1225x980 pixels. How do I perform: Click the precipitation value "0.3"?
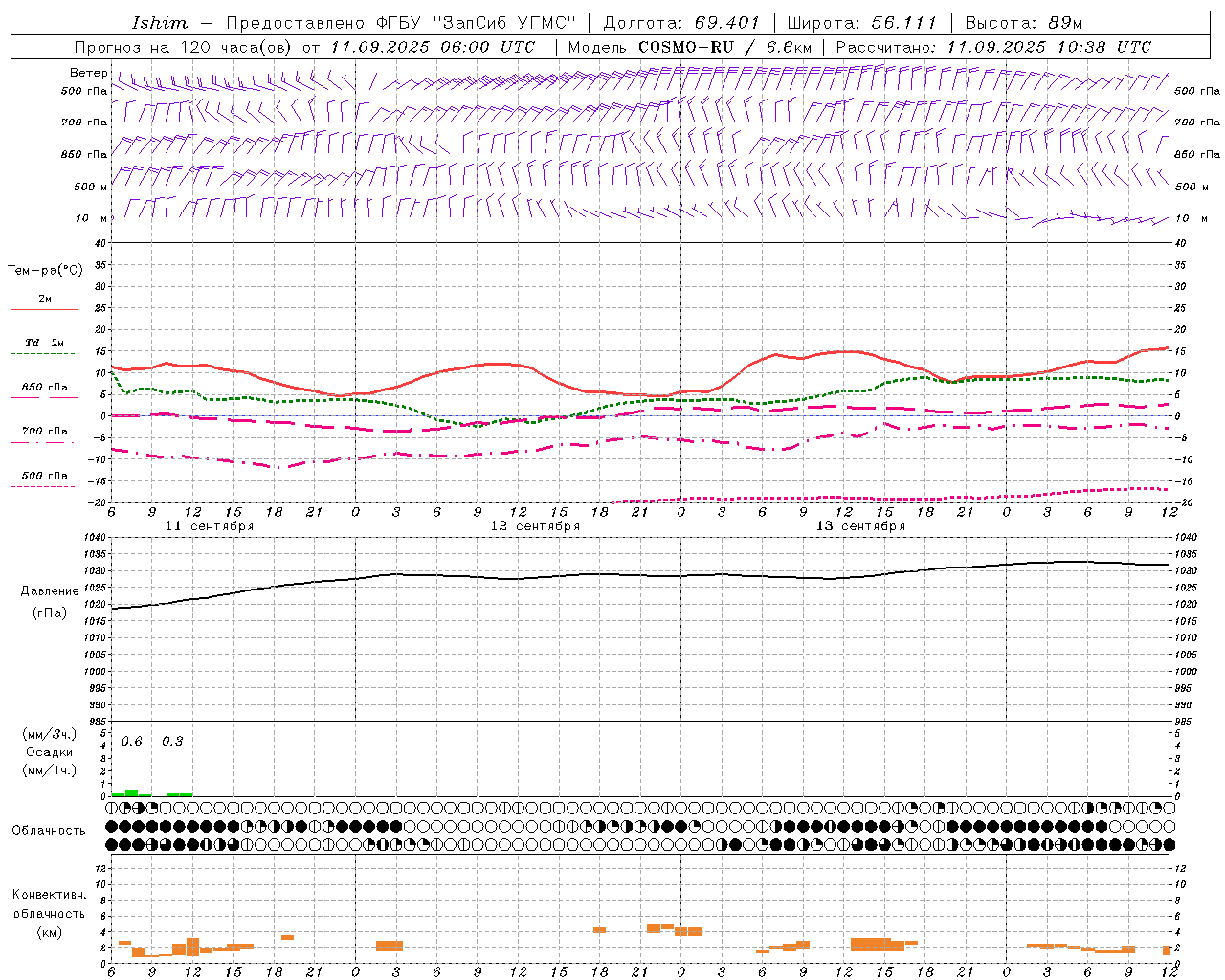pos(172,742)
